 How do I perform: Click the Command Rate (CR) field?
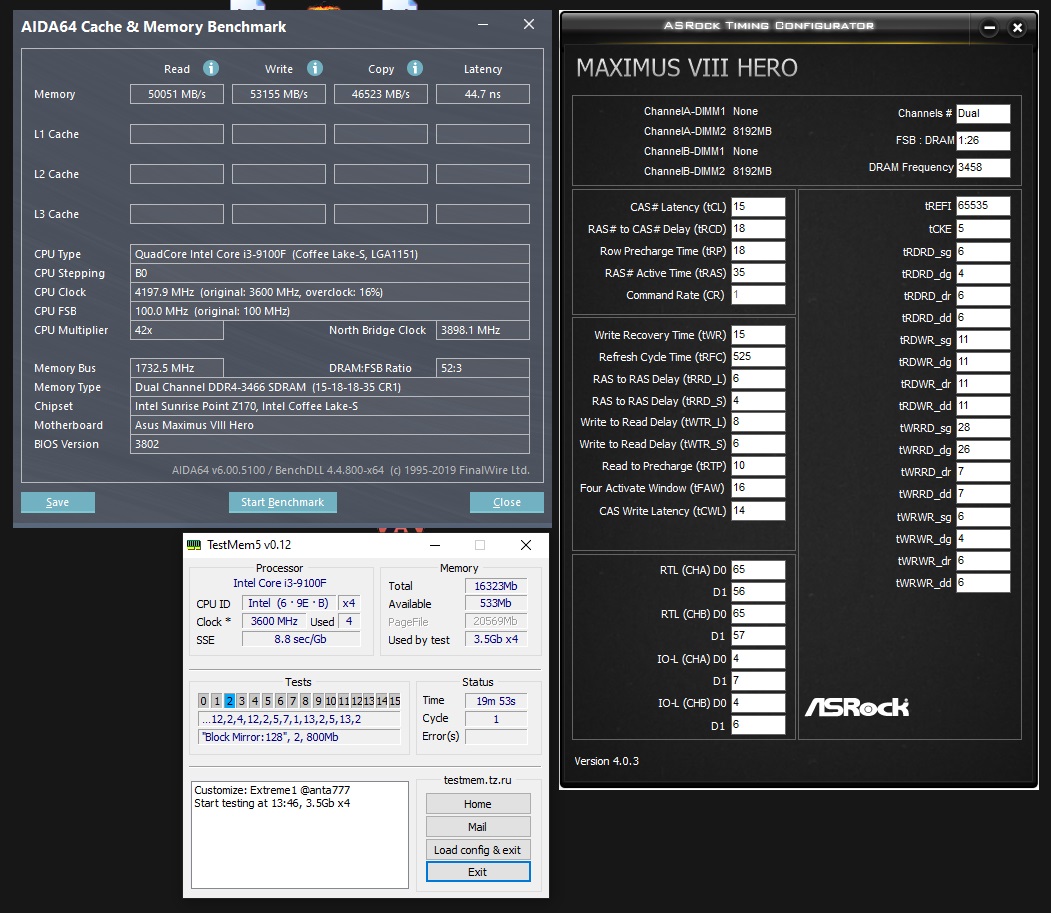coord(758,295)
